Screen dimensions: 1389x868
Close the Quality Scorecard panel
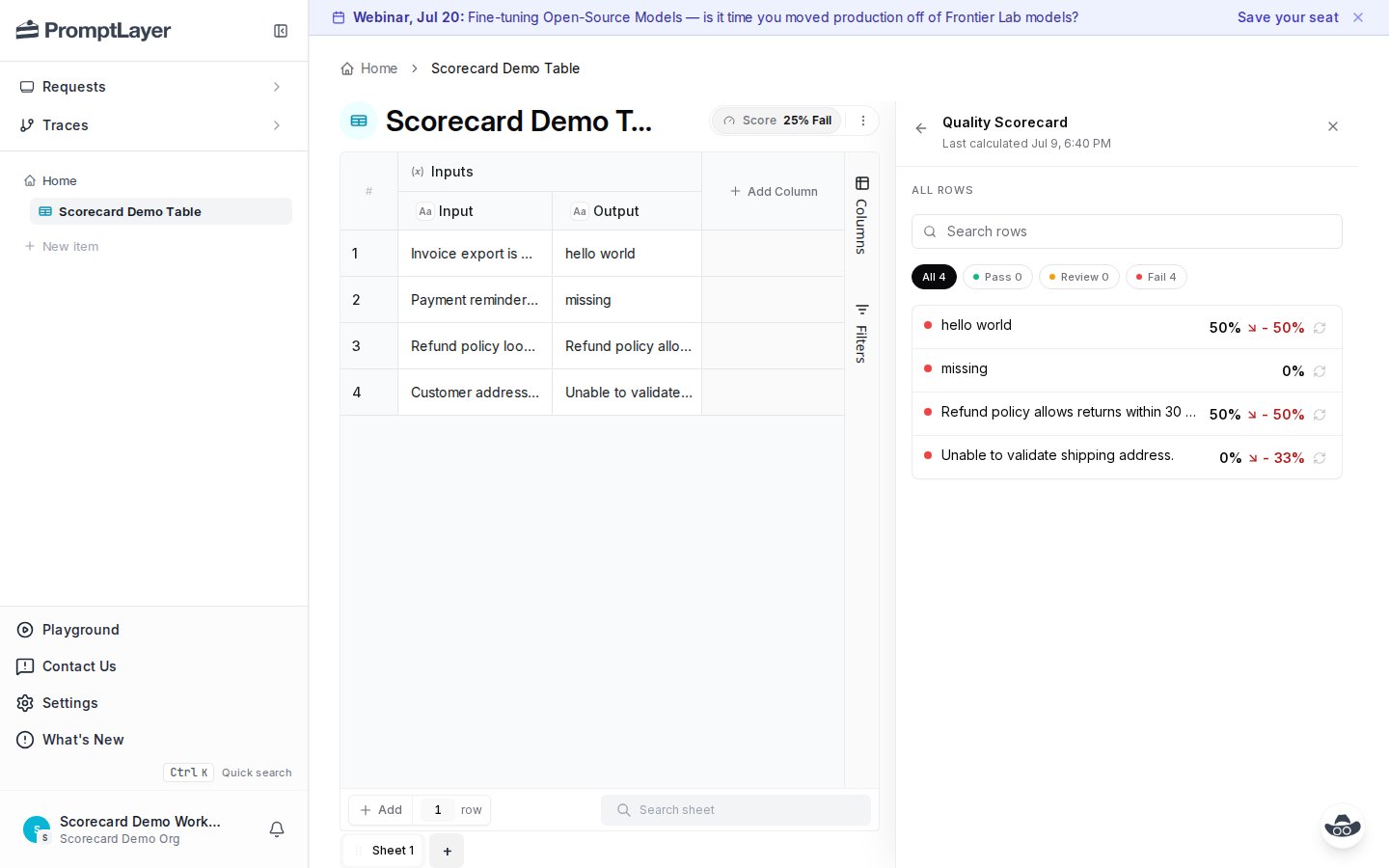1333,126
